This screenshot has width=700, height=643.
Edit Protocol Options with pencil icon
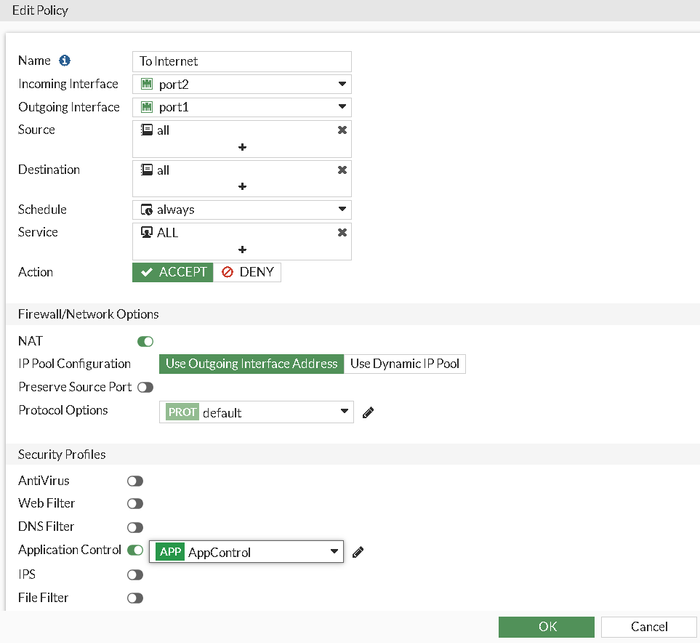tap(368, 412)
